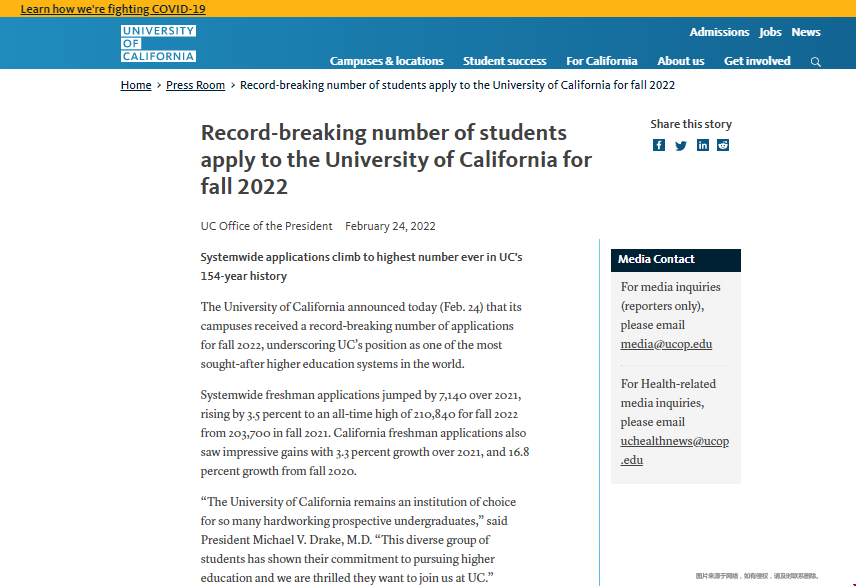Visit the News link in header
Image resolution: width=856 pixels, height=586 pixels.
pos(806,32)
